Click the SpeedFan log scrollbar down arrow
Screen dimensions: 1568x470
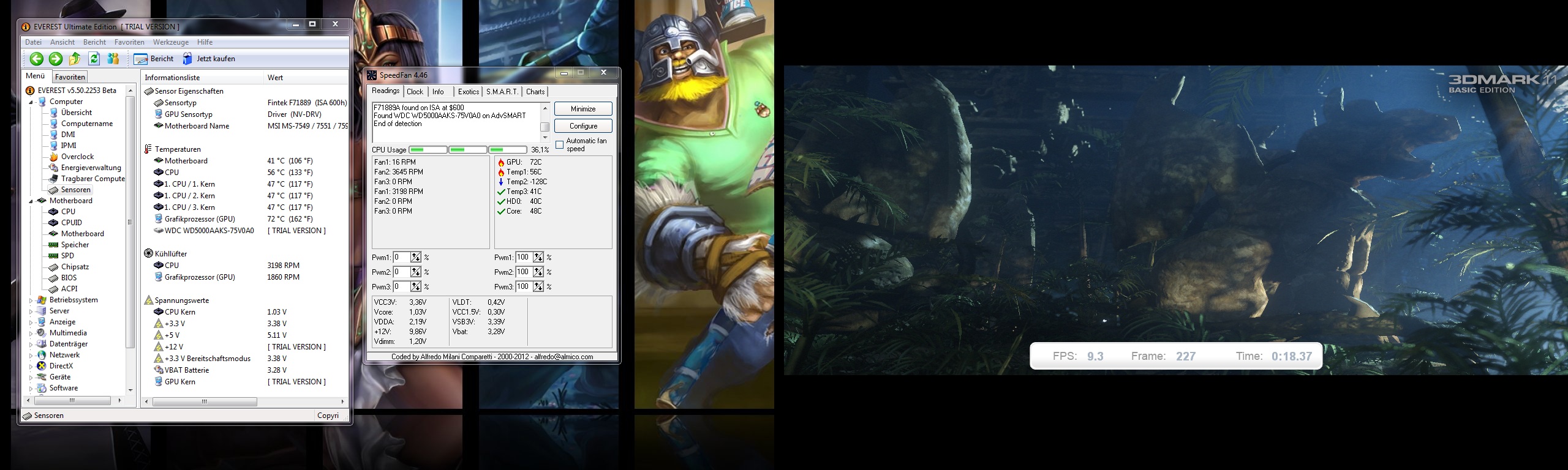[x=545, y=138]
